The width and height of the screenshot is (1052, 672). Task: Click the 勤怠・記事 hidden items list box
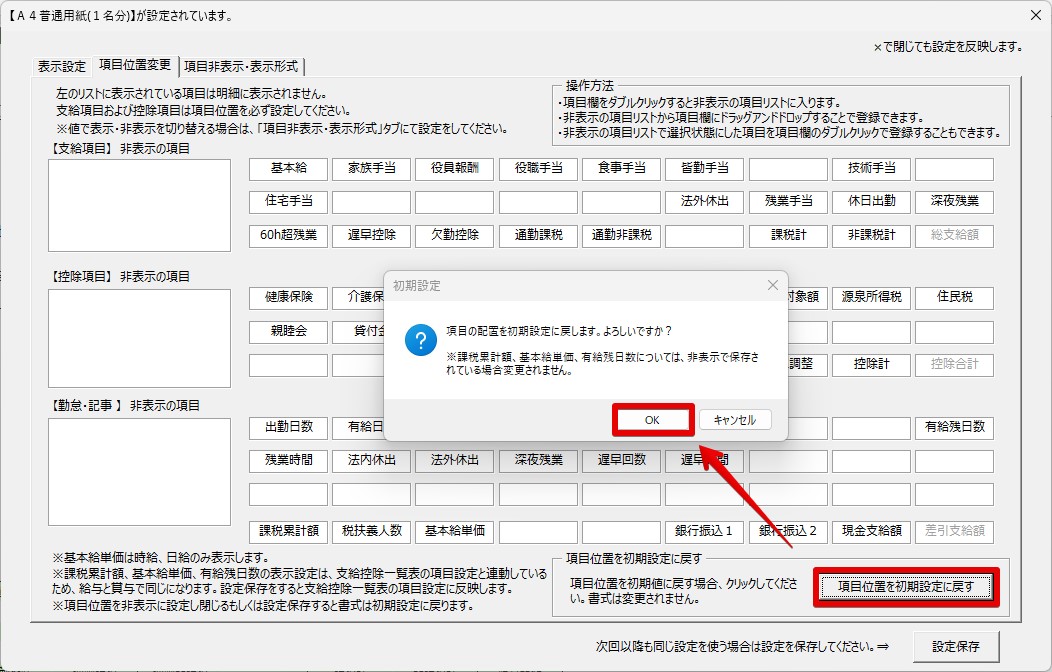pyautogui.click(x=140, y=471)
